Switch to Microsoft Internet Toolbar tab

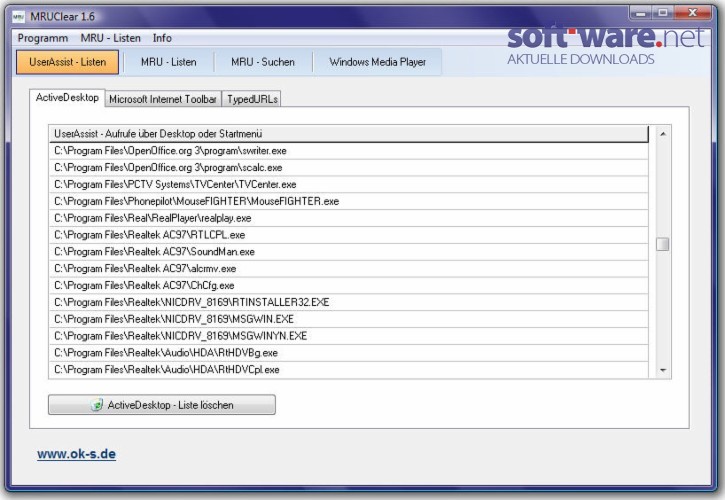[163, 99]
